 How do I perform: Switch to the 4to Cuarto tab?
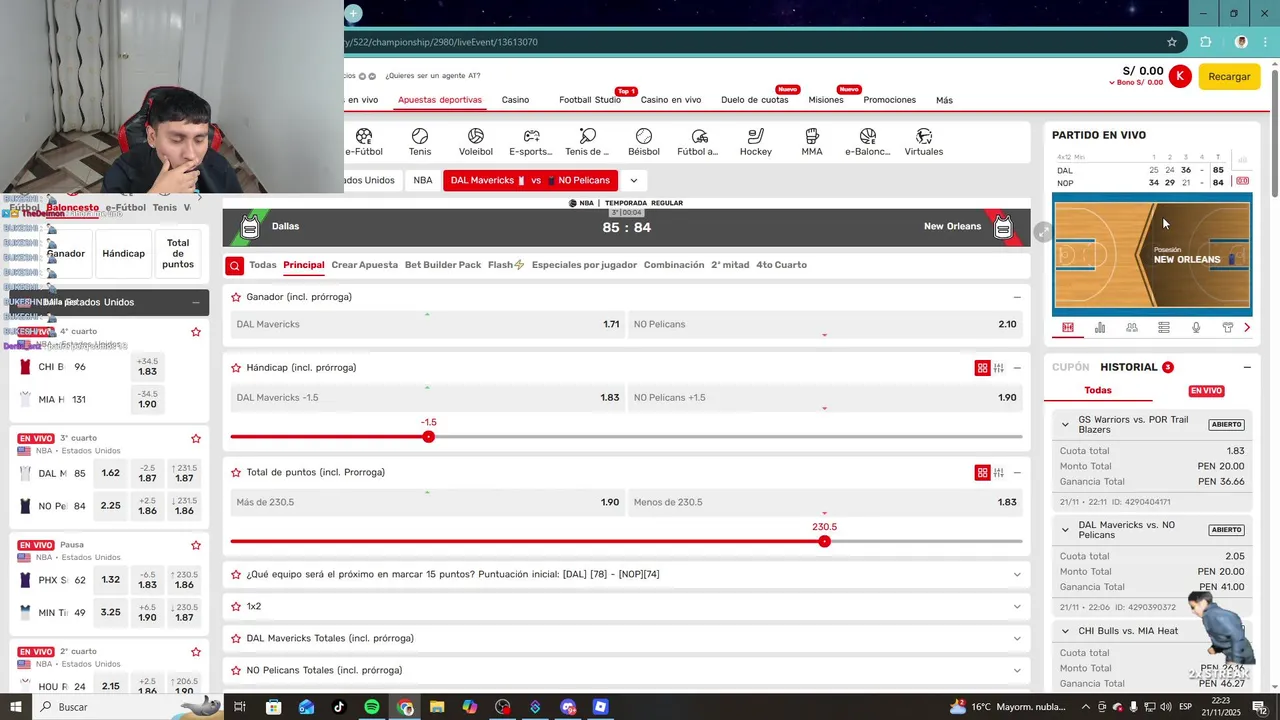click(781, 265)
